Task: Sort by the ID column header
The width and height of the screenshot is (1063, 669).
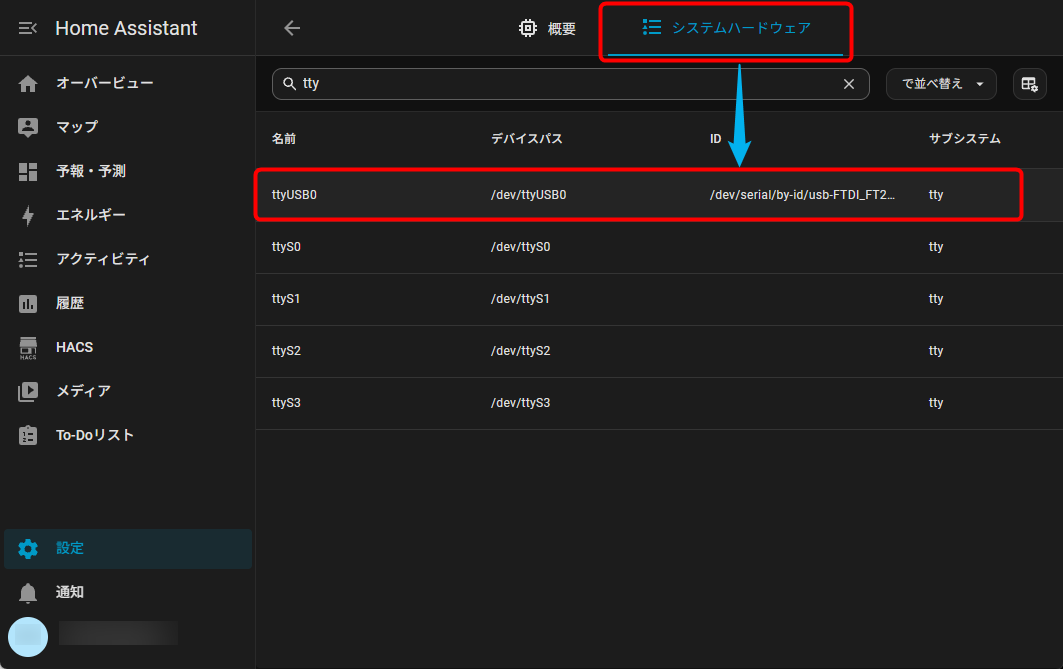Action: tap(715, 139)
